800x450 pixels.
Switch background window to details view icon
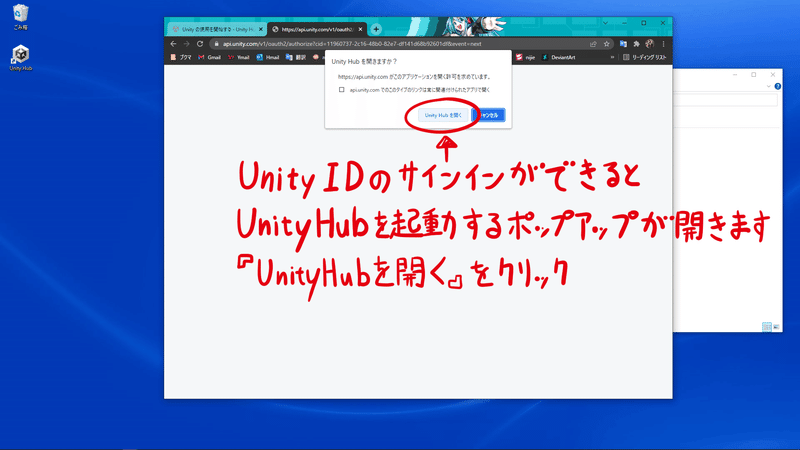[766, 327]
